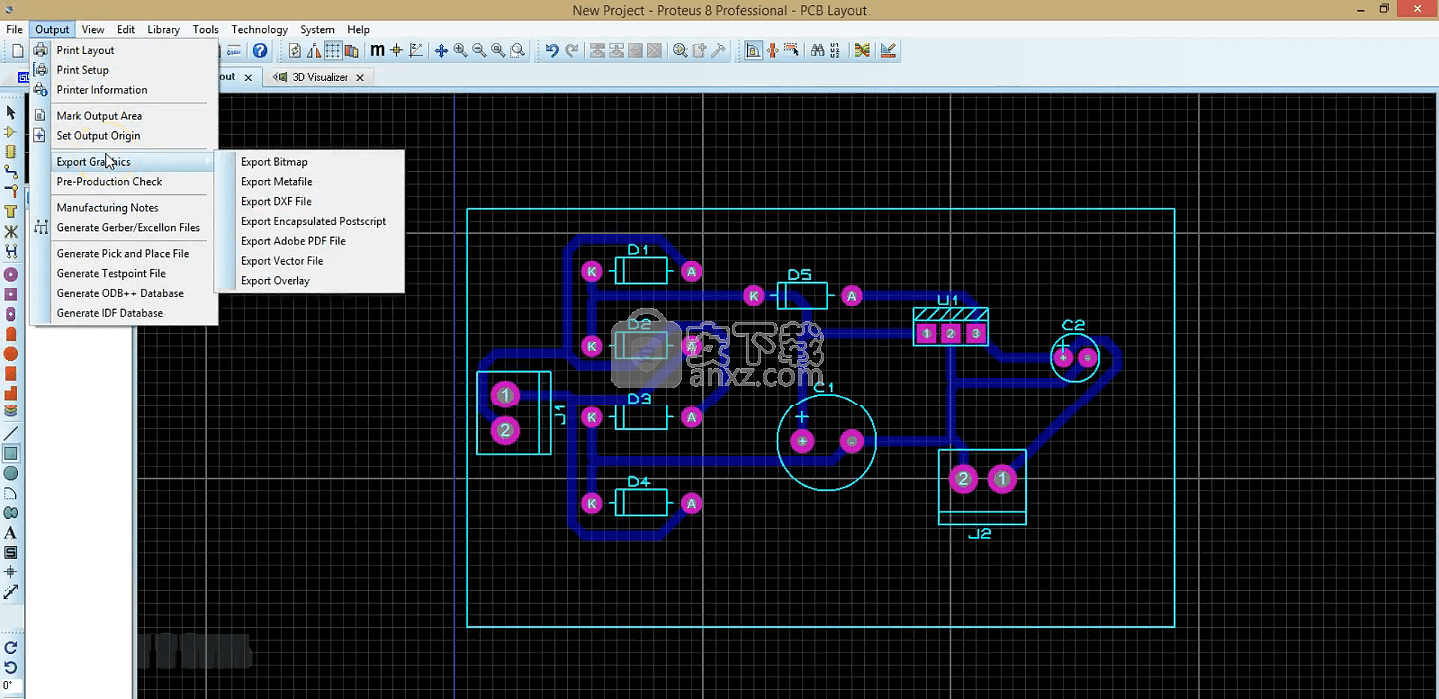Select the arrow selection mode tool

11,112
